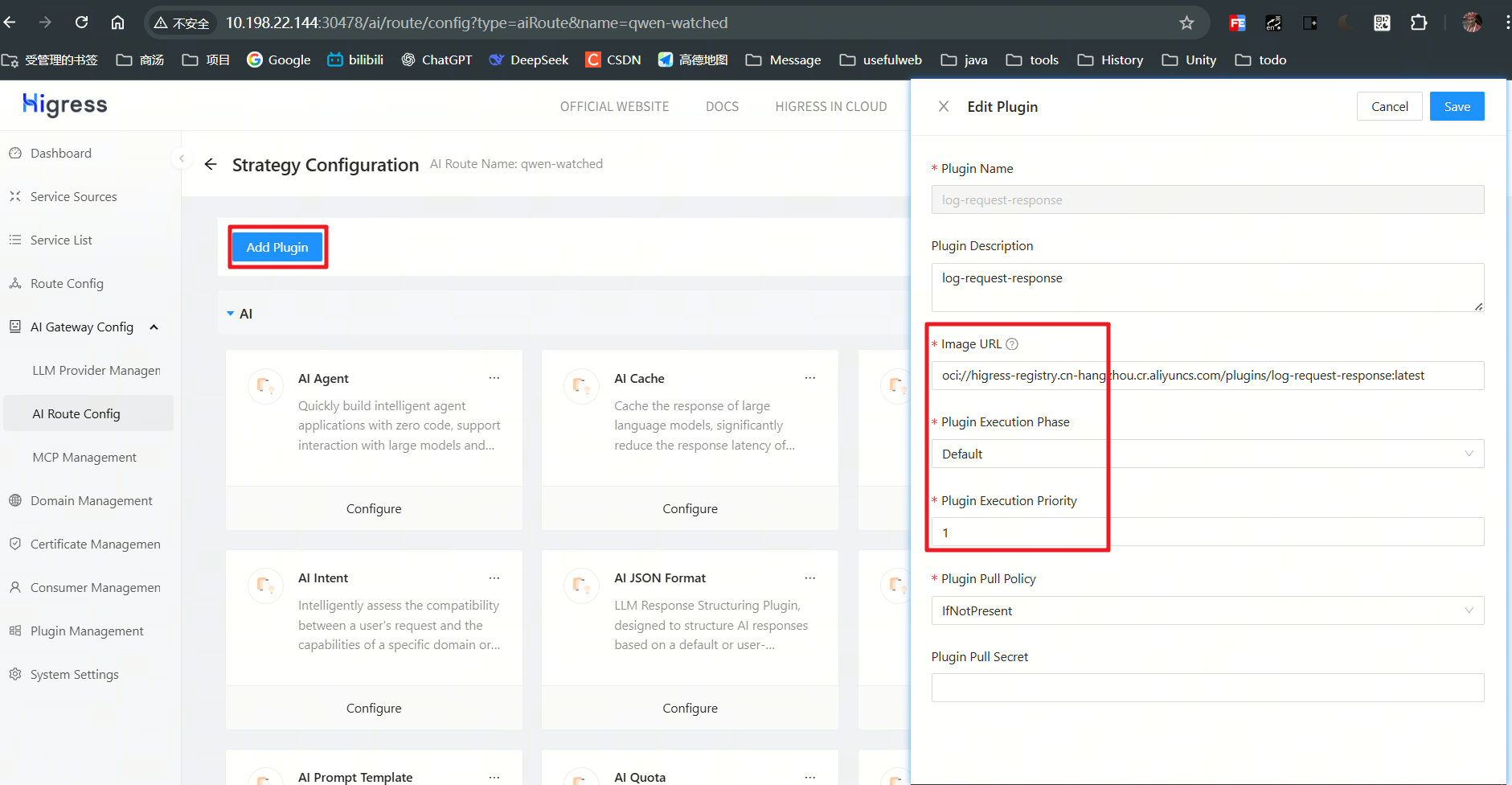1512x785 pixels.
Task: Open AI Cache card more options
Action: click(810, 378)
